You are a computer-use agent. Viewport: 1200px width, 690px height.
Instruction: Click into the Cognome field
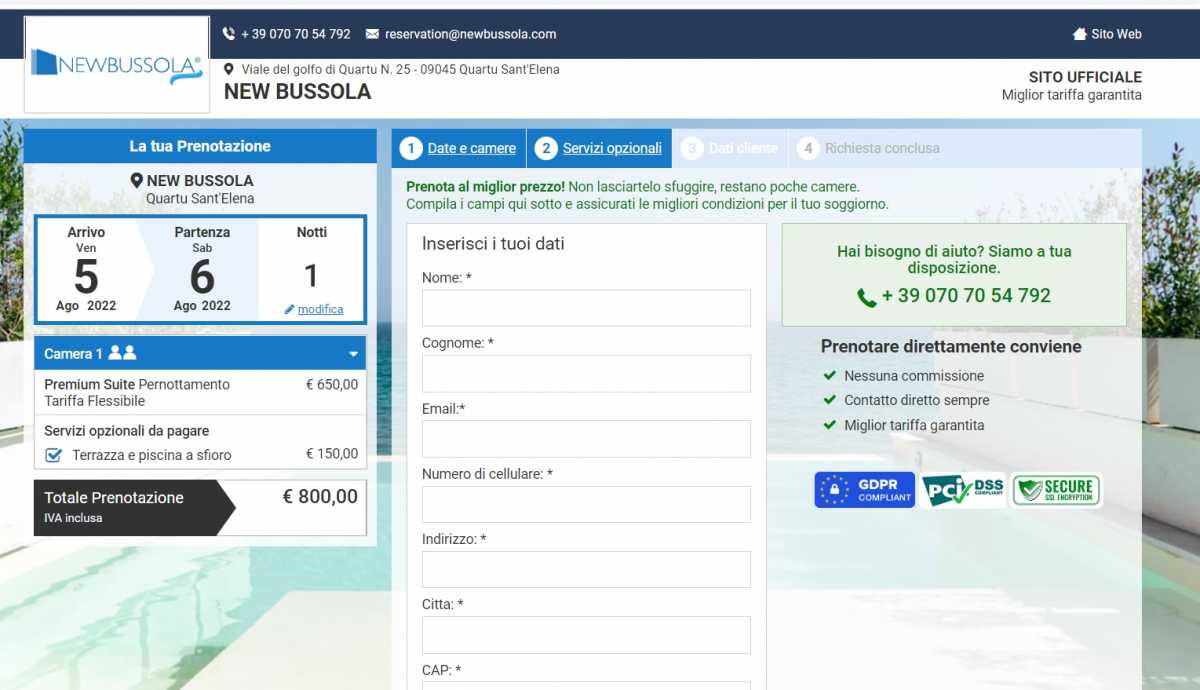tap(586, 373)
